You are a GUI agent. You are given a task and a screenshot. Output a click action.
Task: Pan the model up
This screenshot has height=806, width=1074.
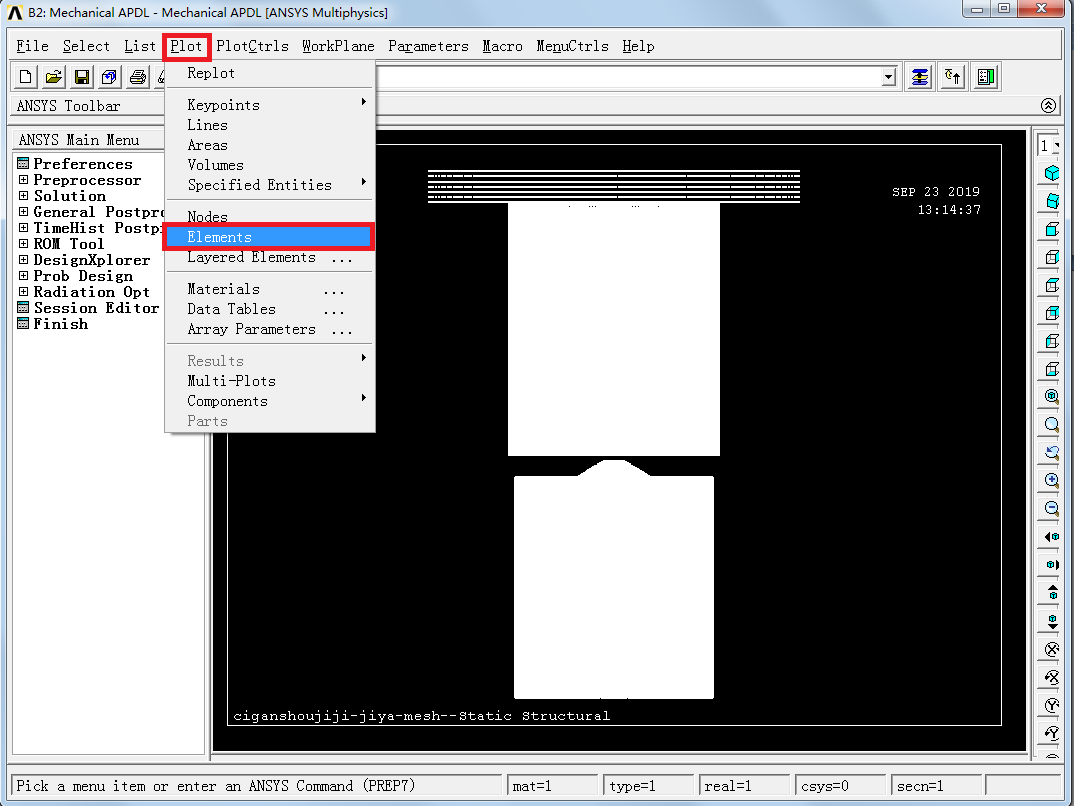(x=1051, y=593)
